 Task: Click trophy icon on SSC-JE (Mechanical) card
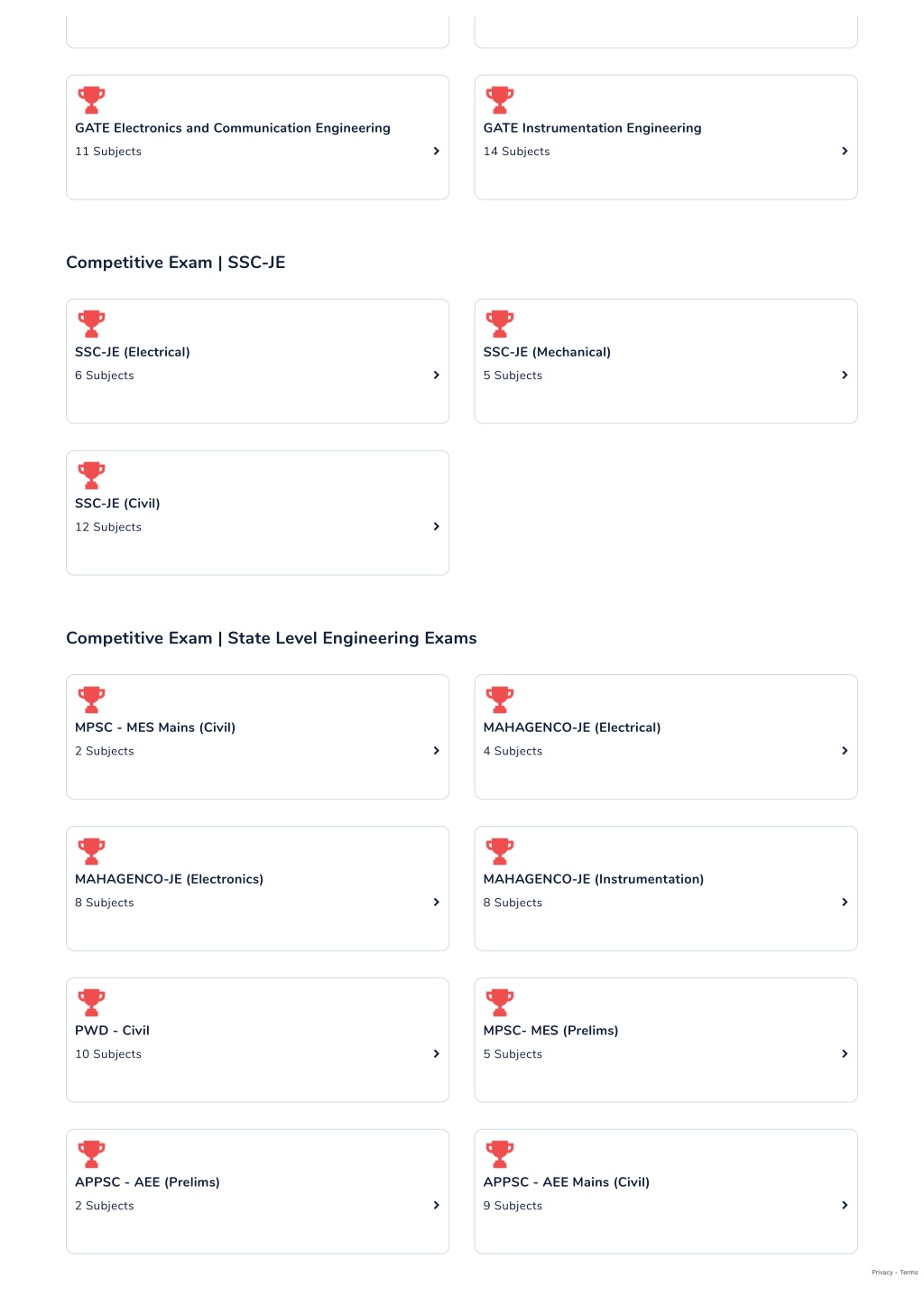pyautogui.click(x=500, y=324)
